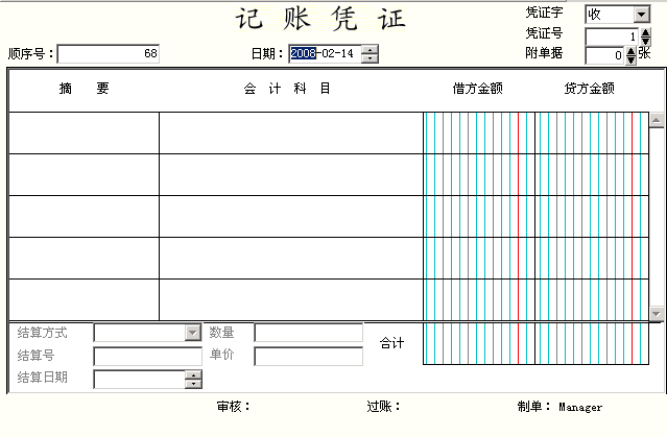This screenshot has width=667, height=438.
Task: Increase 附单据 count with up arrow
Action: (x=632, y=51)
